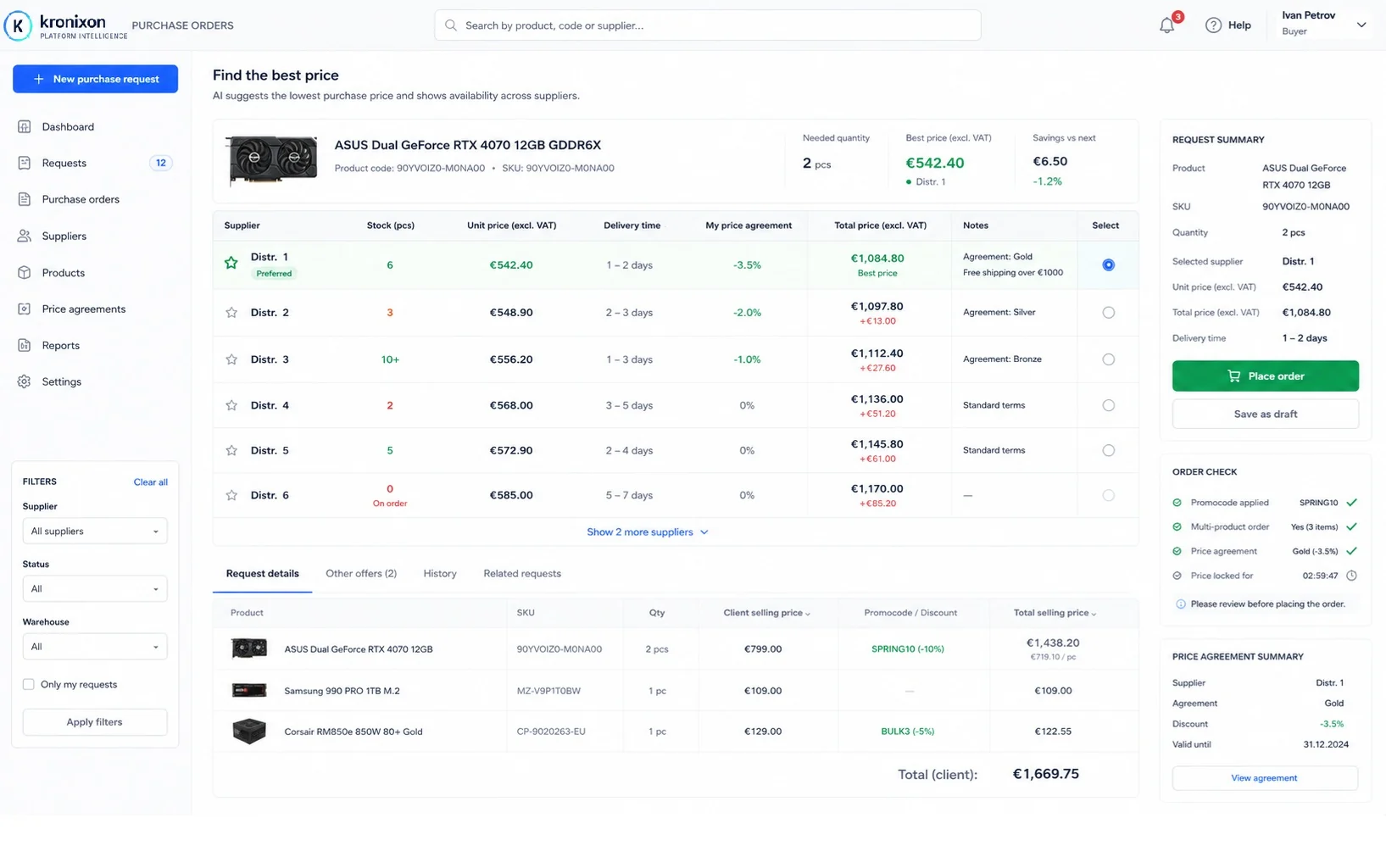1386x868 pixels.
Task: Click Apply filters button
Action: click(95, 722)
